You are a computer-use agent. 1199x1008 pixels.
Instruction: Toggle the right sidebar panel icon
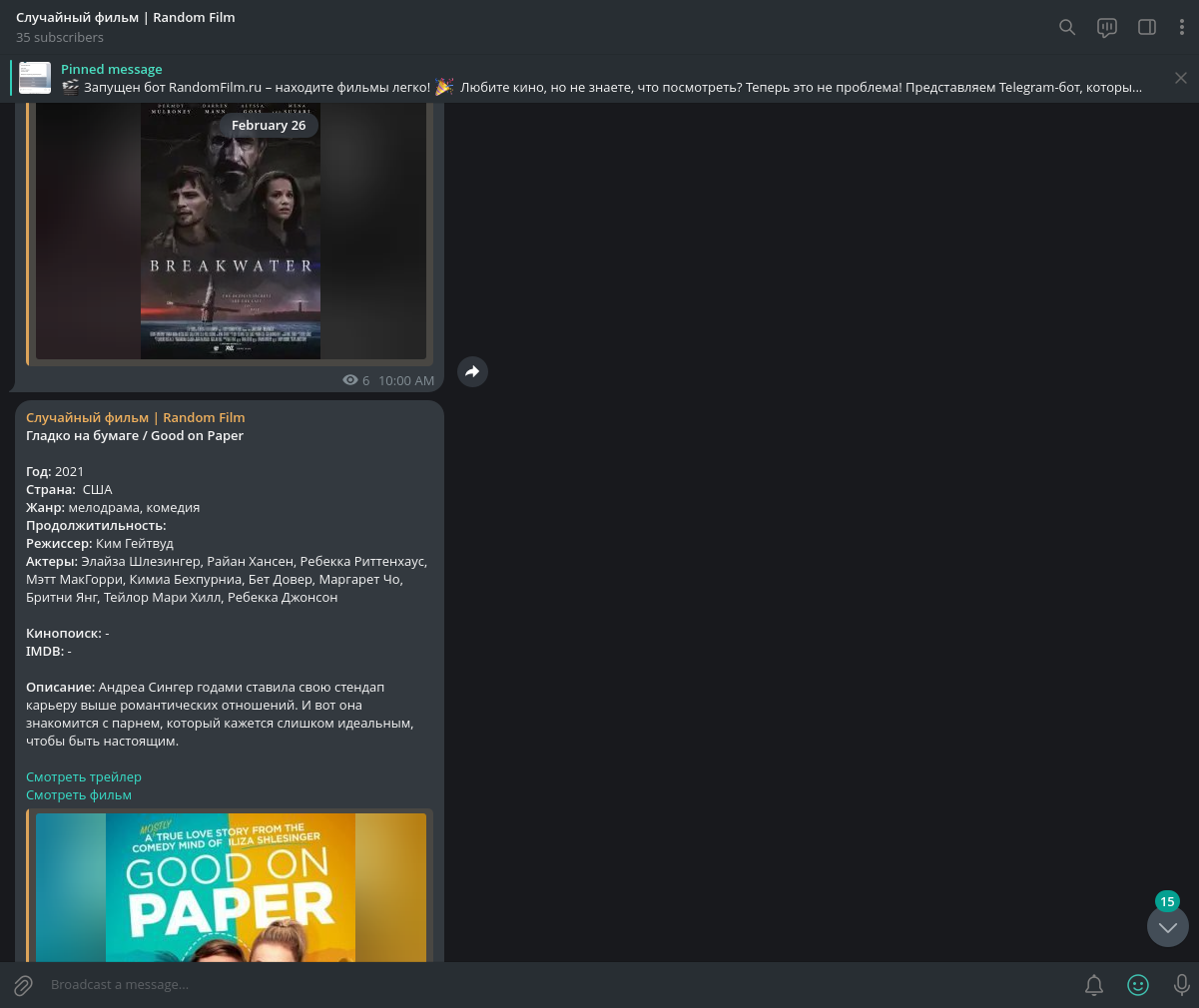coord(1147,27)
